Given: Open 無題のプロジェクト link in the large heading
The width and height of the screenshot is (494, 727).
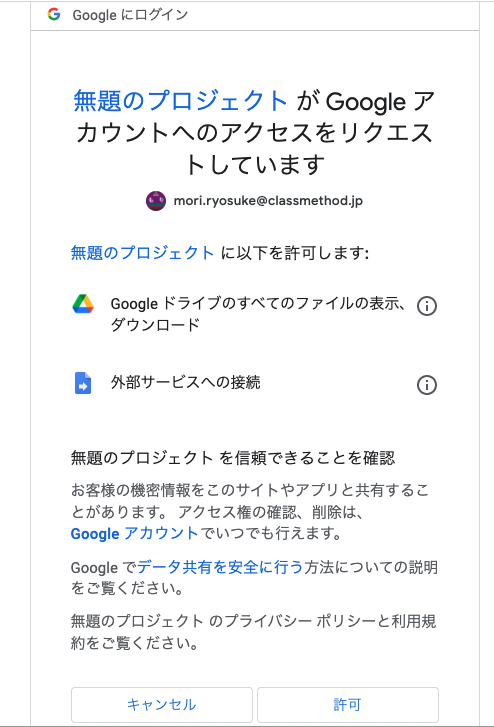Looking at the screenshot, I should click(181, 101).
